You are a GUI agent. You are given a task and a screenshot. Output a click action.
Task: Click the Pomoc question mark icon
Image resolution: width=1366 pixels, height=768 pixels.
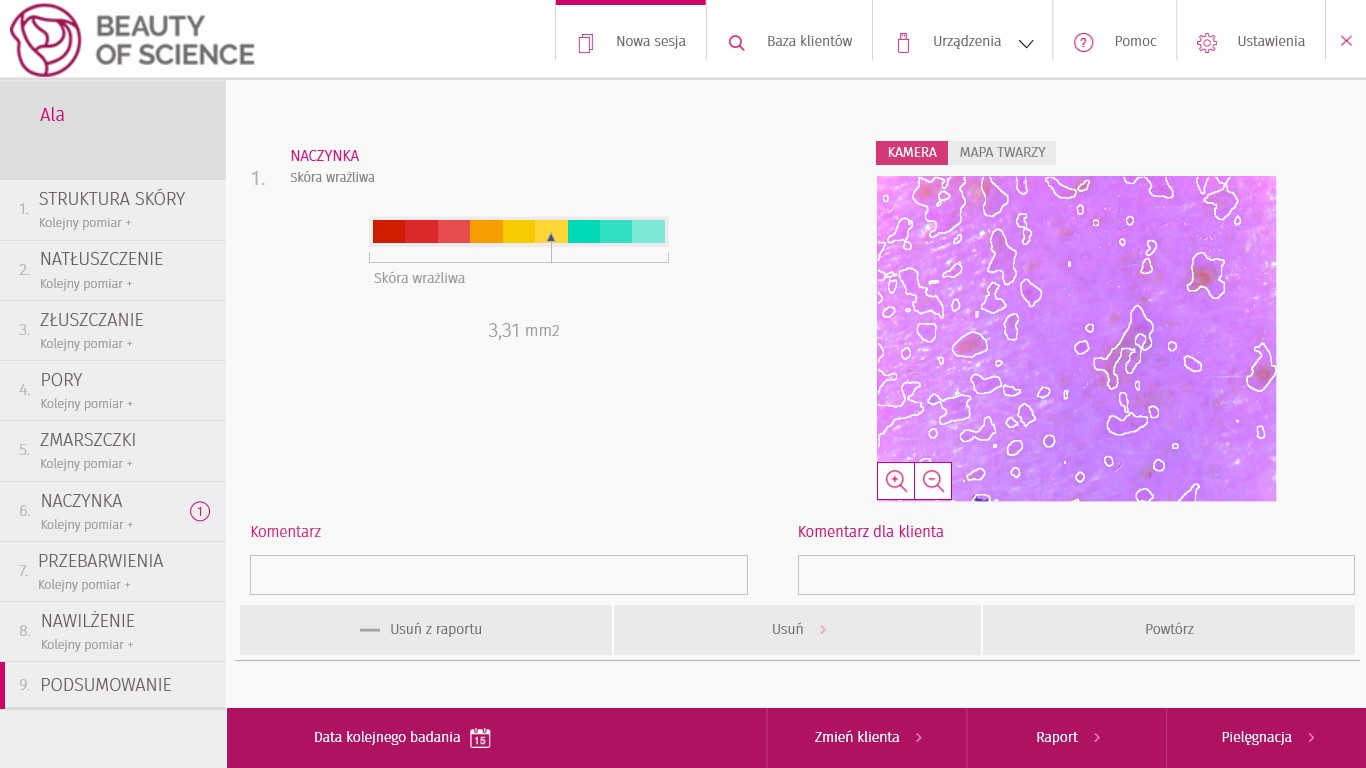pyautogui.click(x=1083, y=42)
